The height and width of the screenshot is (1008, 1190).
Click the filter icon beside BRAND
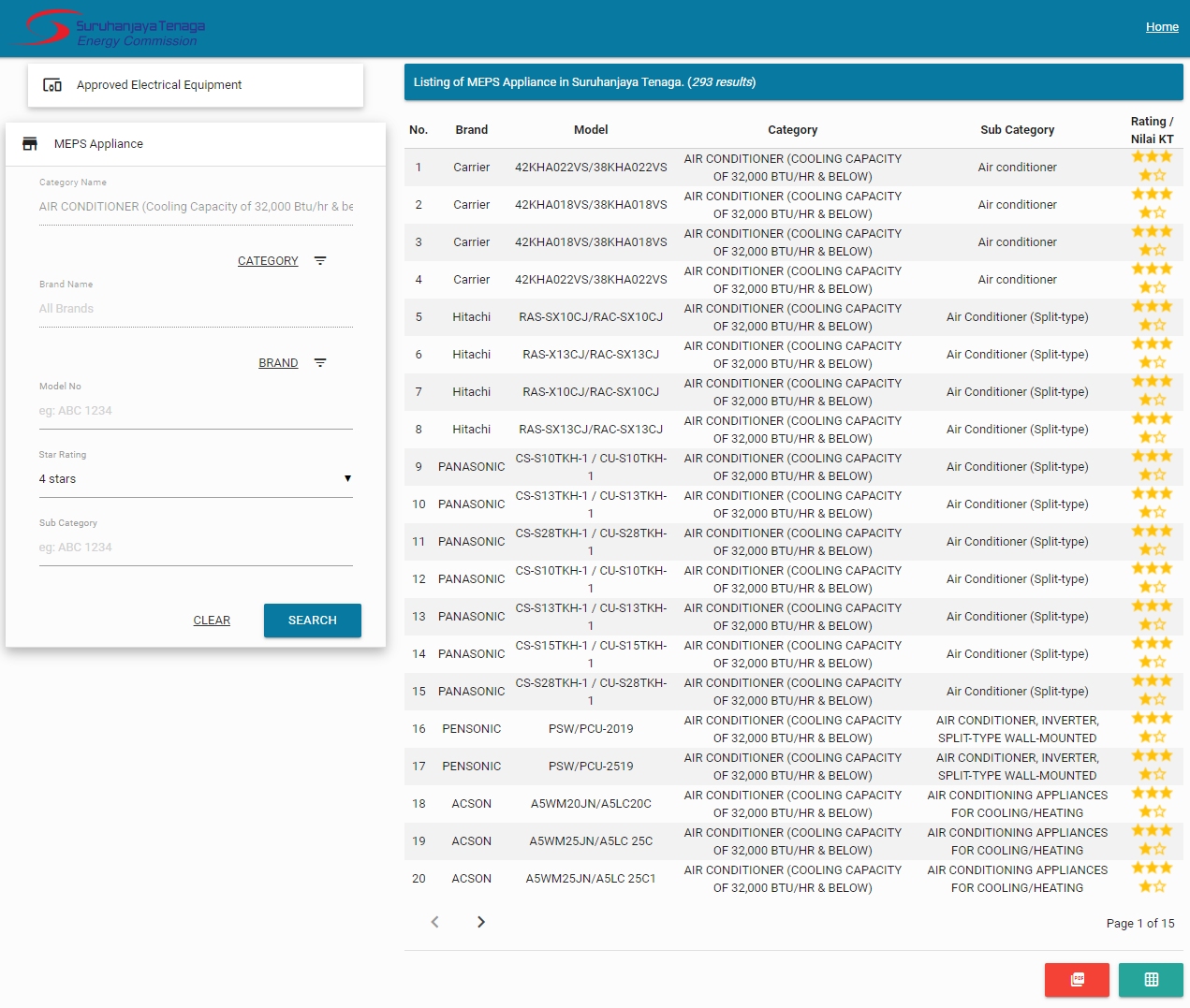[320, 363]
